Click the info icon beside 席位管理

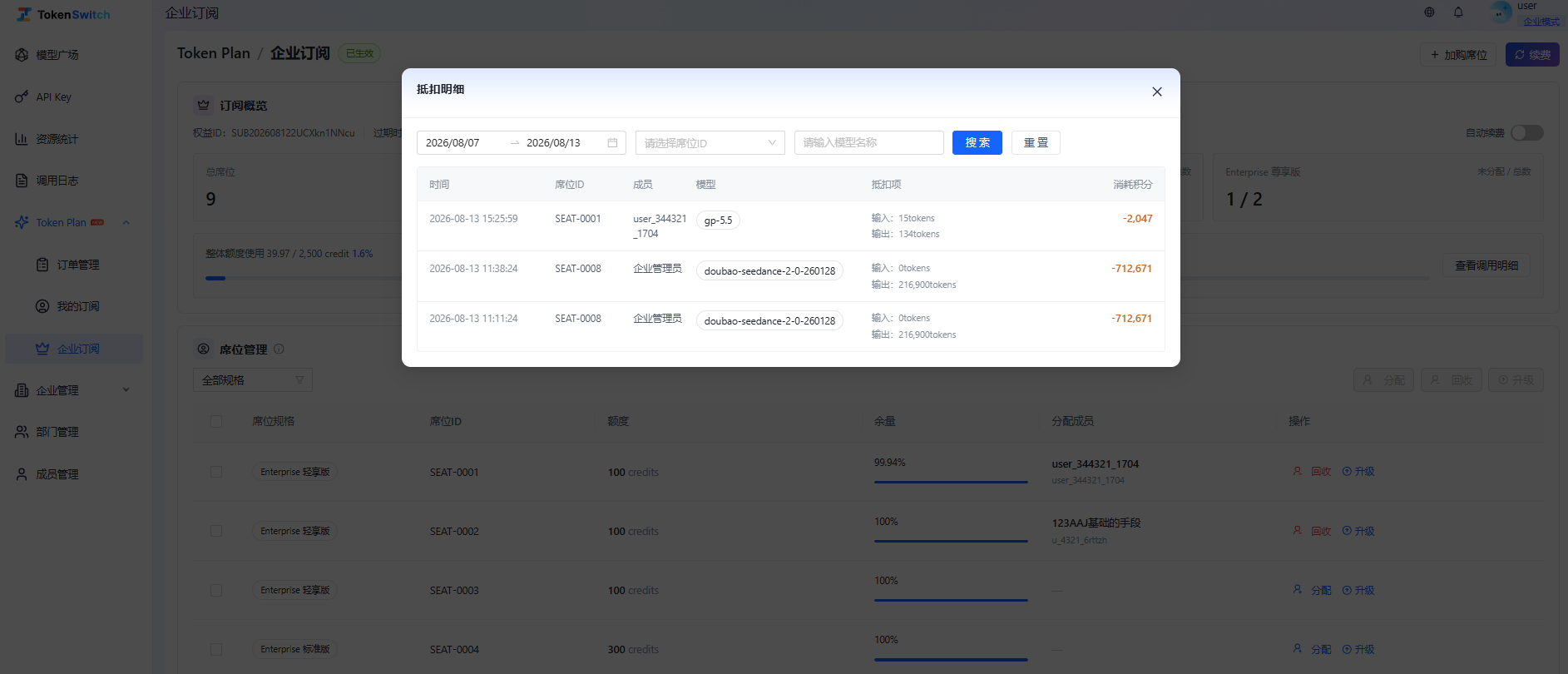[279, 349]
